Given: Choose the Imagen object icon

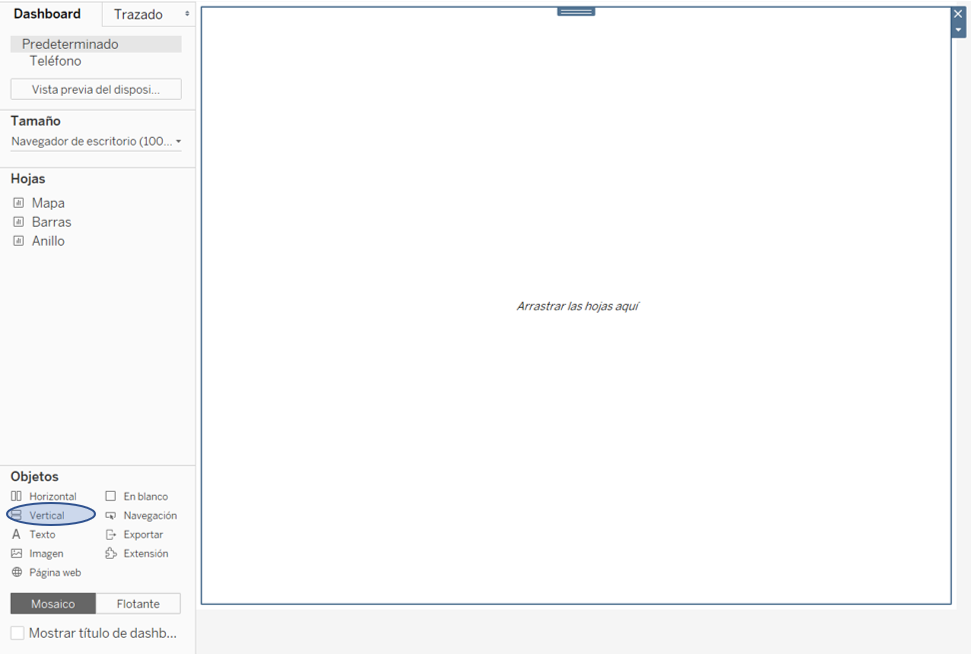Looking at the screenshot, I should (16, 554).
